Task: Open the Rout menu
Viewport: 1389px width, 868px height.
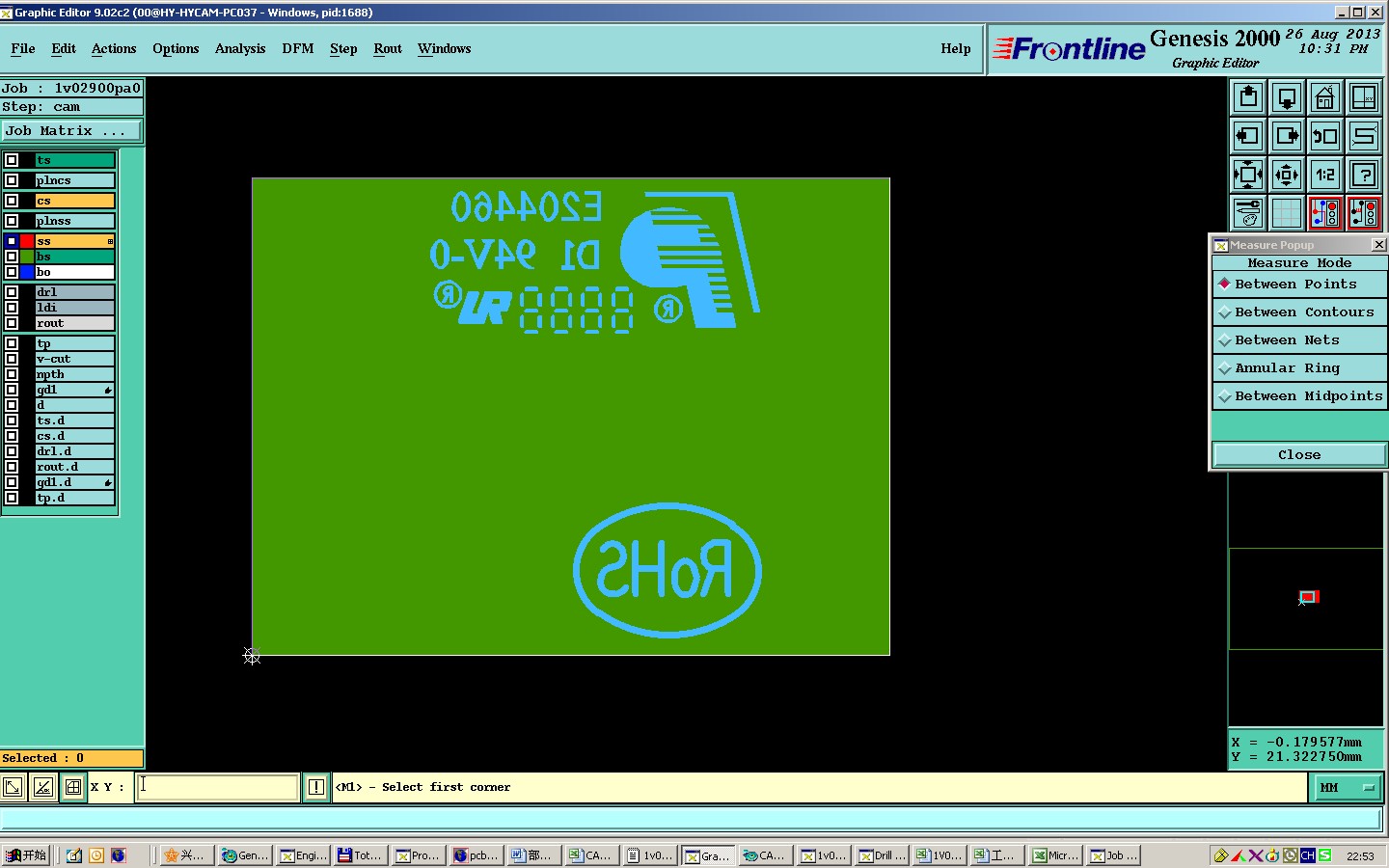Action: (388, 49)
